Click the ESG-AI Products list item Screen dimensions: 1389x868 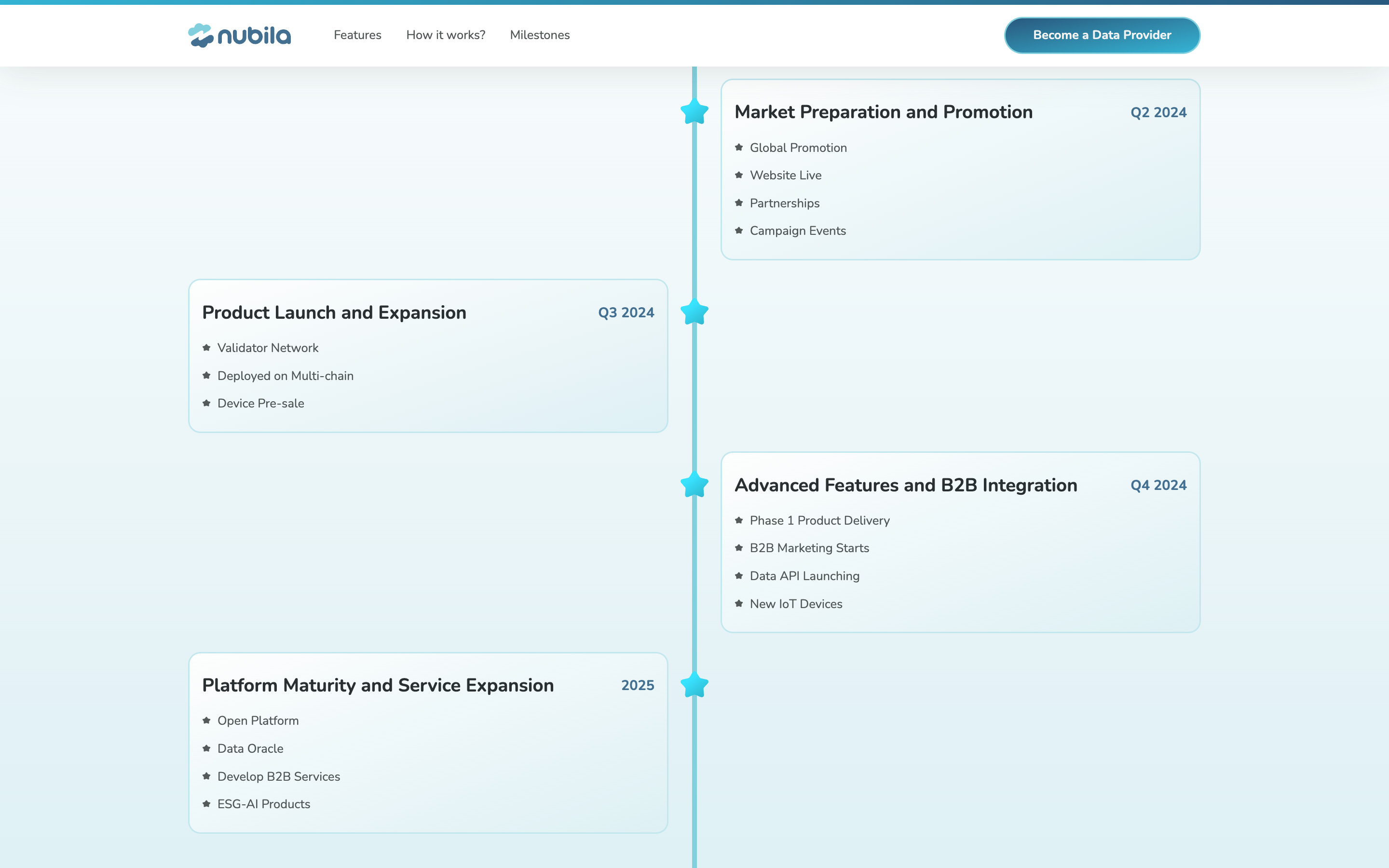coord(263,804)
